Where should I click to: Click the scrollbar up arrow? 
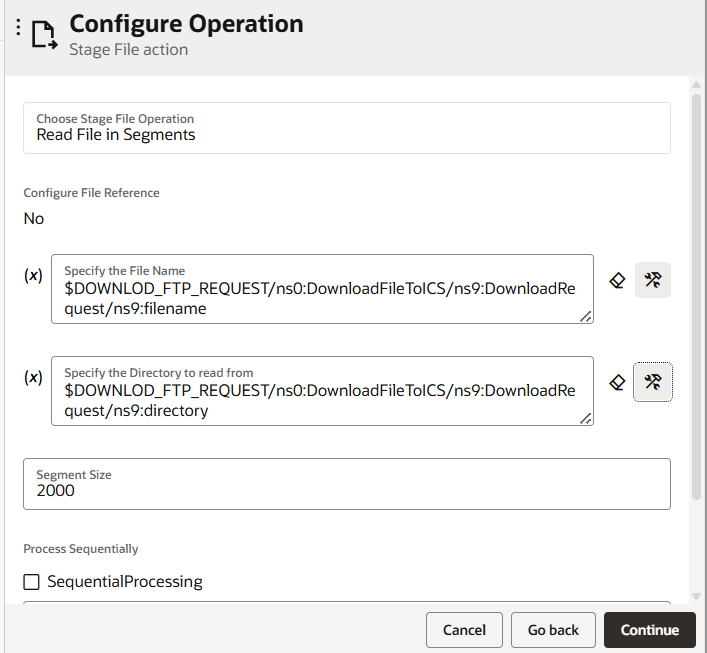tap(696, 85)
